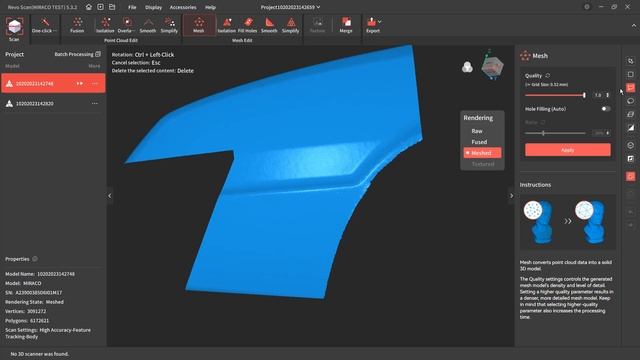Open settings gear in title bar
The width and height of the screenshot is (640, 360).
587,7
